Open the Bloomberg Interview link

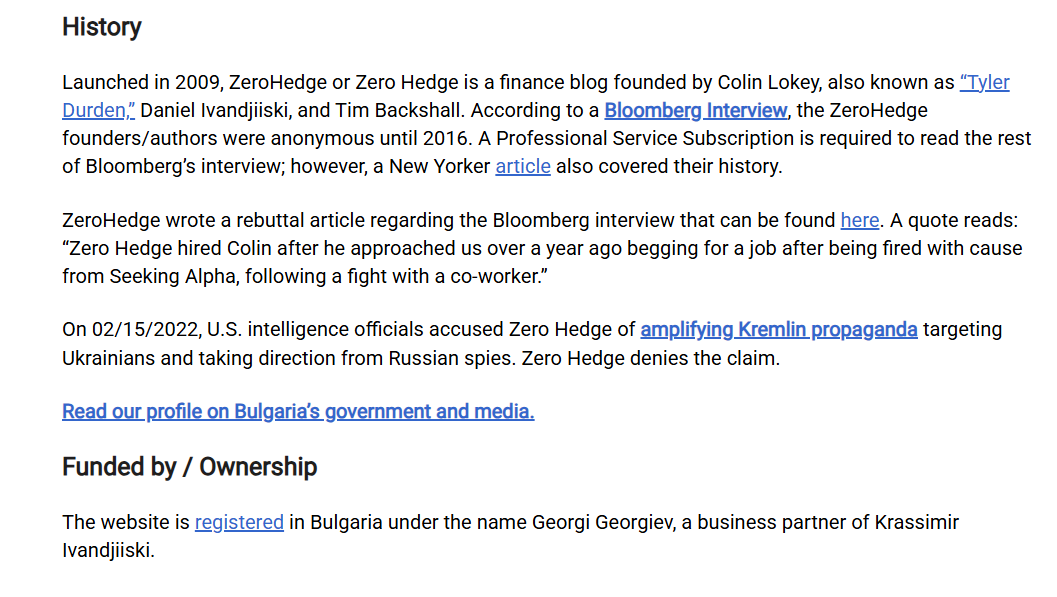coord(696,110)
